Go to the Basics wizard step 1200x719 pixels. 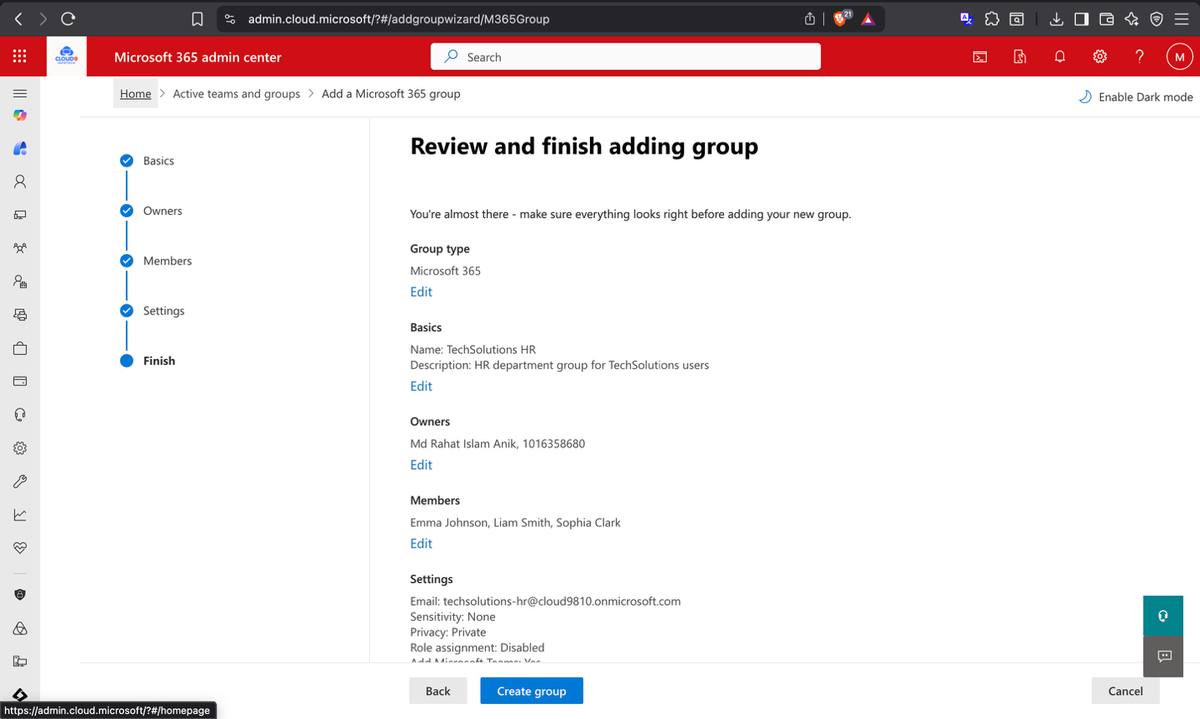[158, 160]
